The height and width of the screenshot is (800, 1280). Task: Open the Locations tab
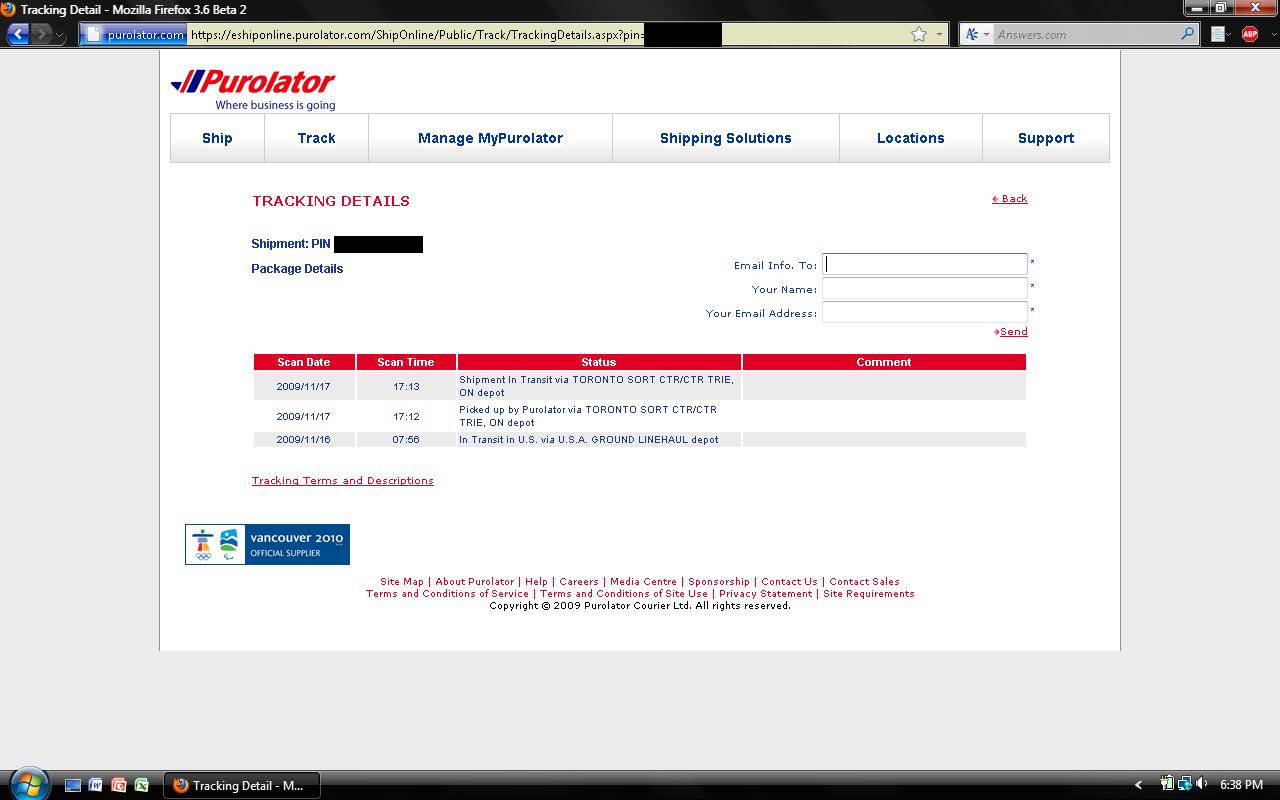(x=910, y=138)
